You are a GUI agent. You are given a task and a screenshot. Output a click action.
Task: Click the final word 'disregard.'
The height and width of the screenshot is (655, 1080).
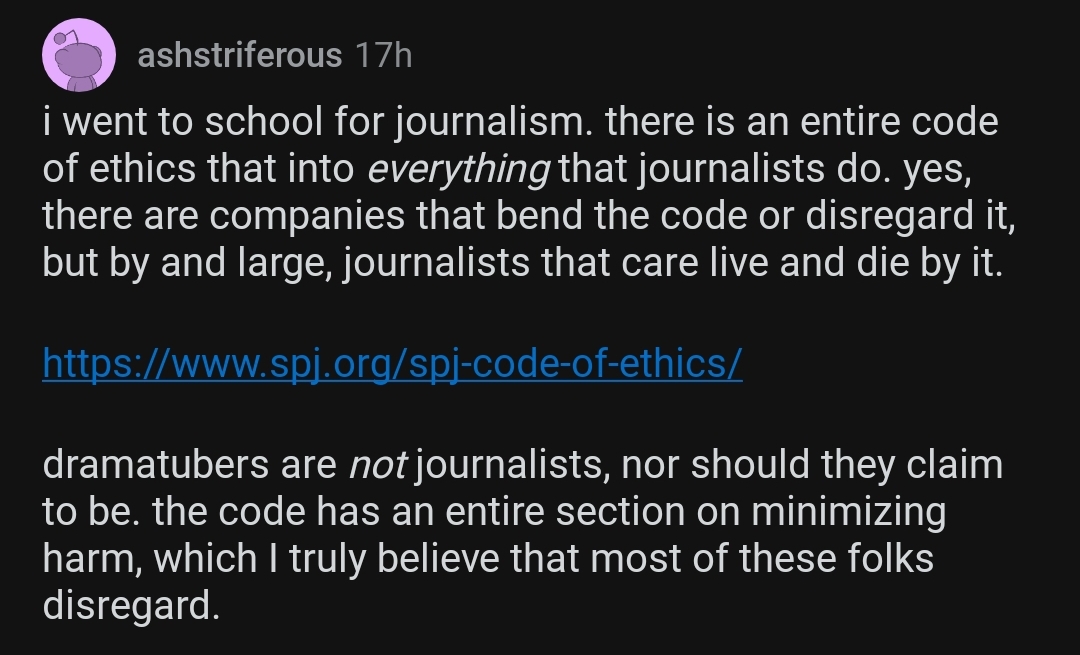coord(131,605)
